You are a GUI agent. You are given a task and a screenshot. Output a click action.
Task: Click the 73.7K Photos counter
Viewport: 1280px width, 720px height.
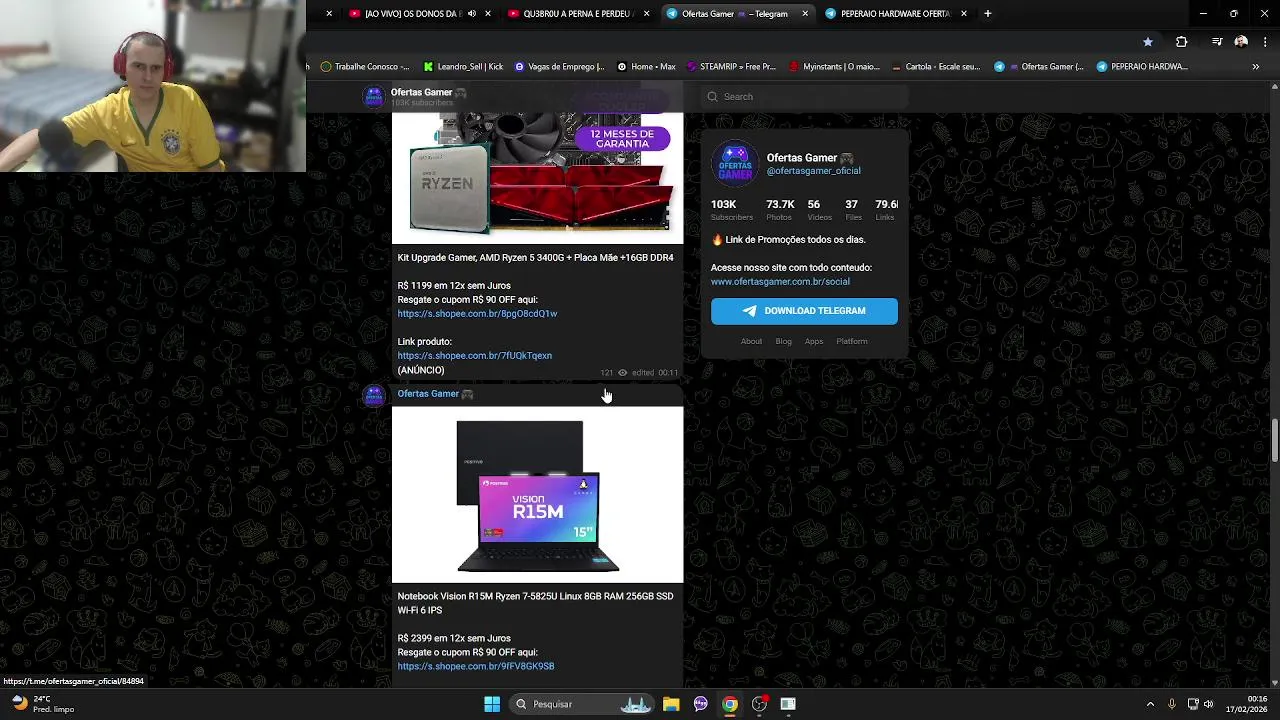click(x=780, y=210)
